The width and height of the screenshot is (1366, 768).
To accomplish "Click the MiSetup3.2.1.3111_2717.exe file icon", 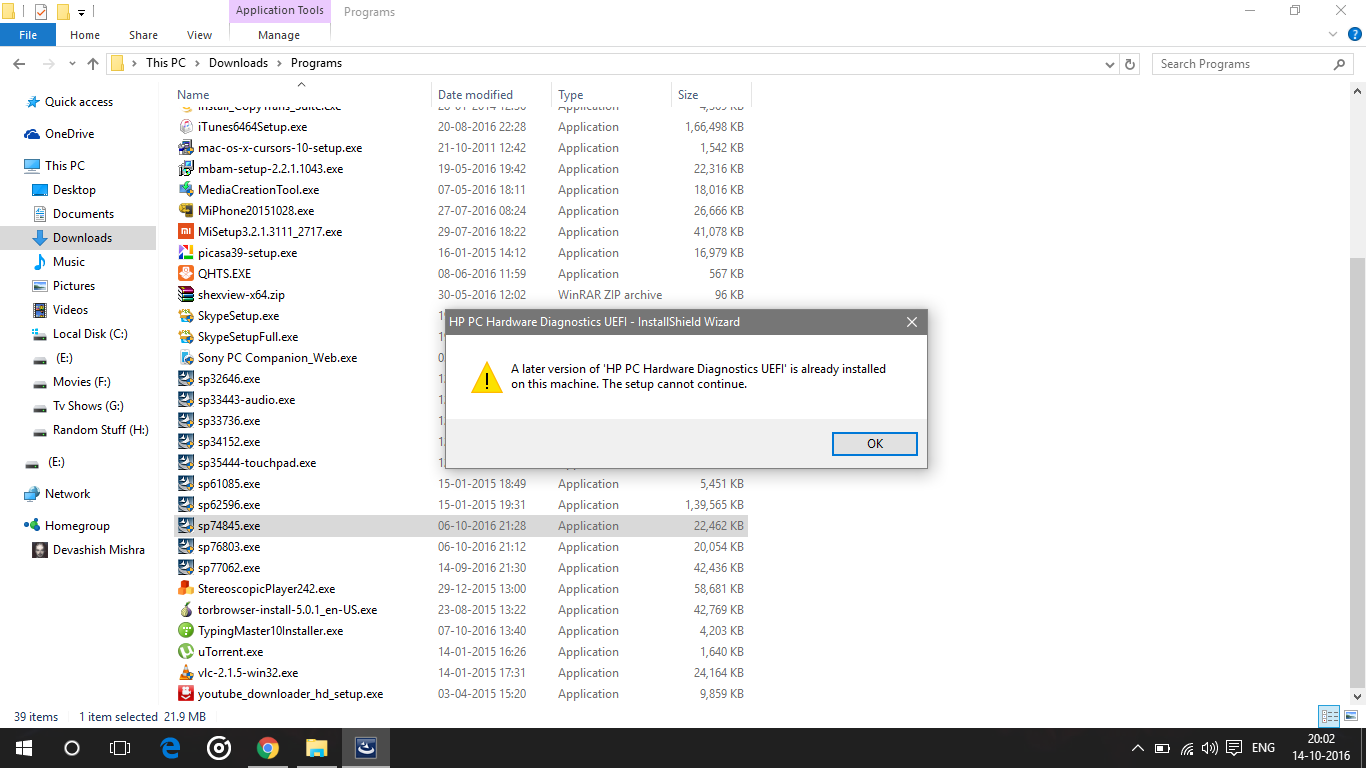I will click(x=186, y=232).
